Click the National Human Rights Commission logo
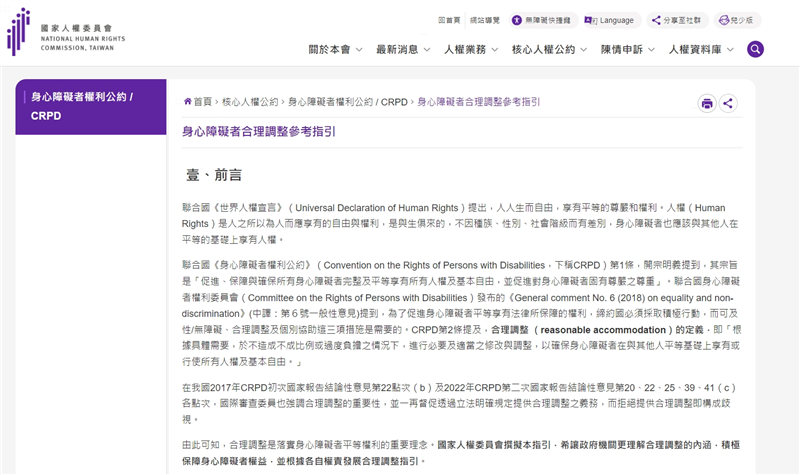The height and width of the screenshot is (475, 800). pos(66,32)
